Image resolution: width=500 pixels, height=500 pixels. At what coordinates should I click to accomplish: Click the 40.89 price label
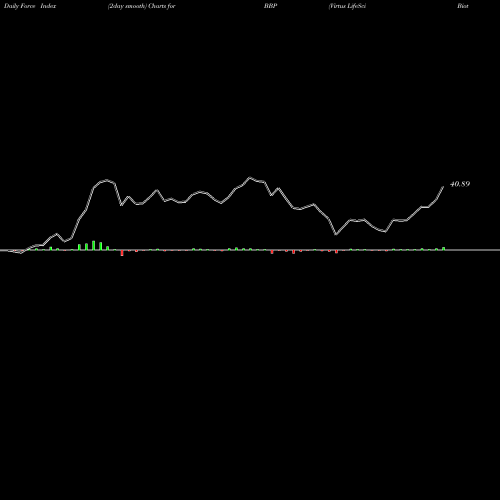click(460, 184)
